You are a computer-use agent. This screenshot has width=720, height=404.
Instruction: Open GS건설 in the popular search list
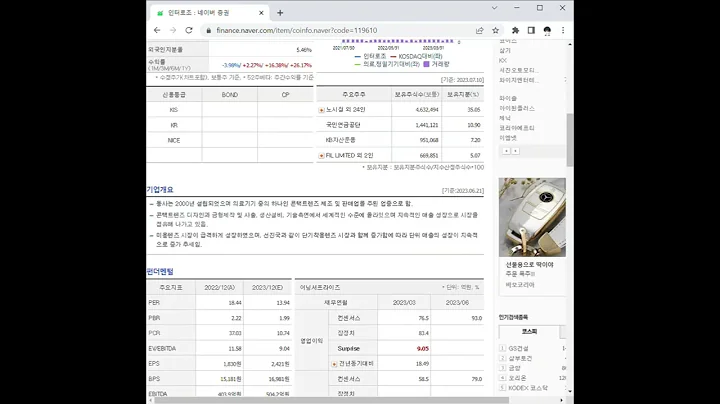click(x=518, y=348)
